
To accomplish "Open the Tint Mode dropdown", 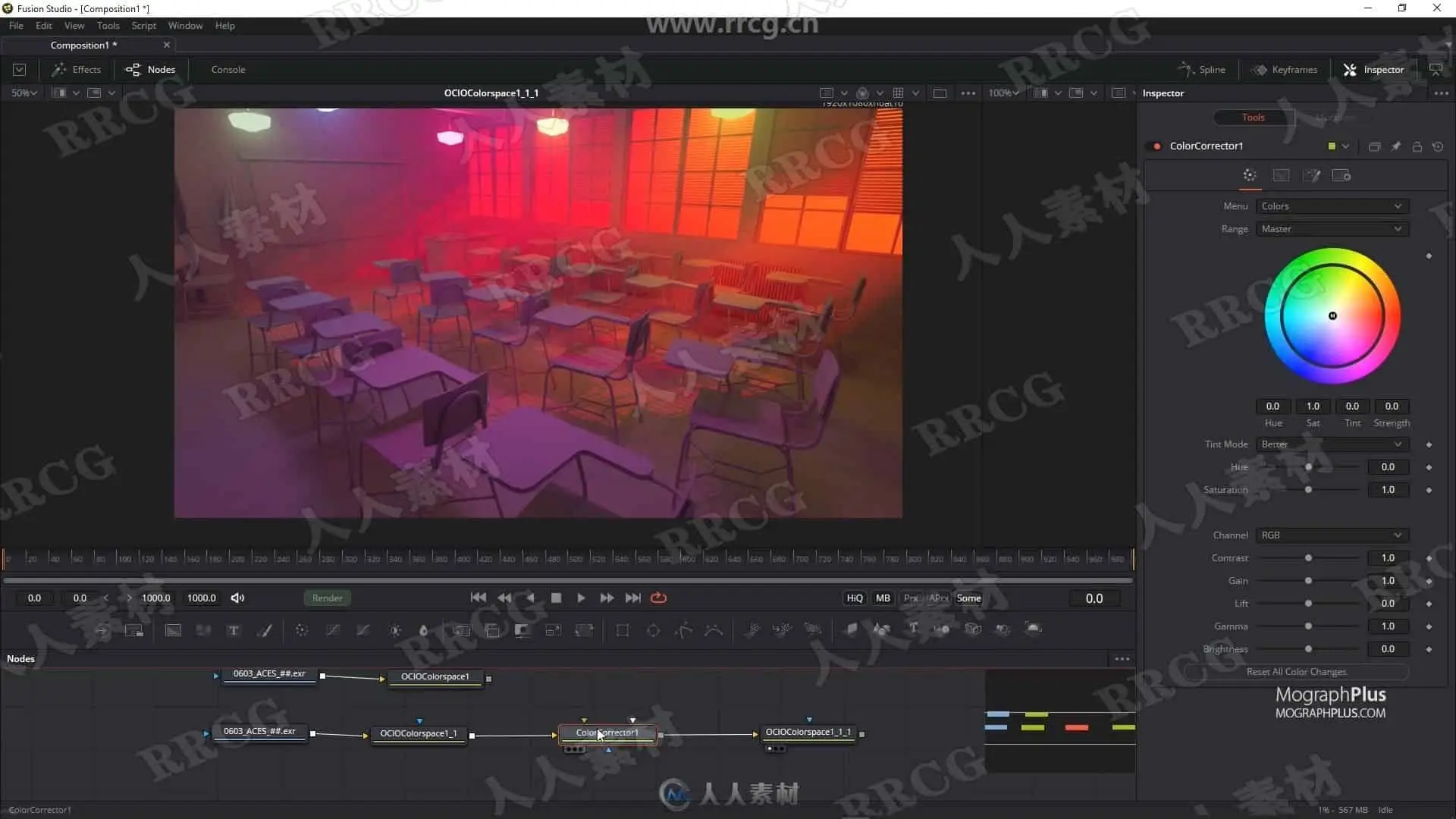I will 1331,444.
